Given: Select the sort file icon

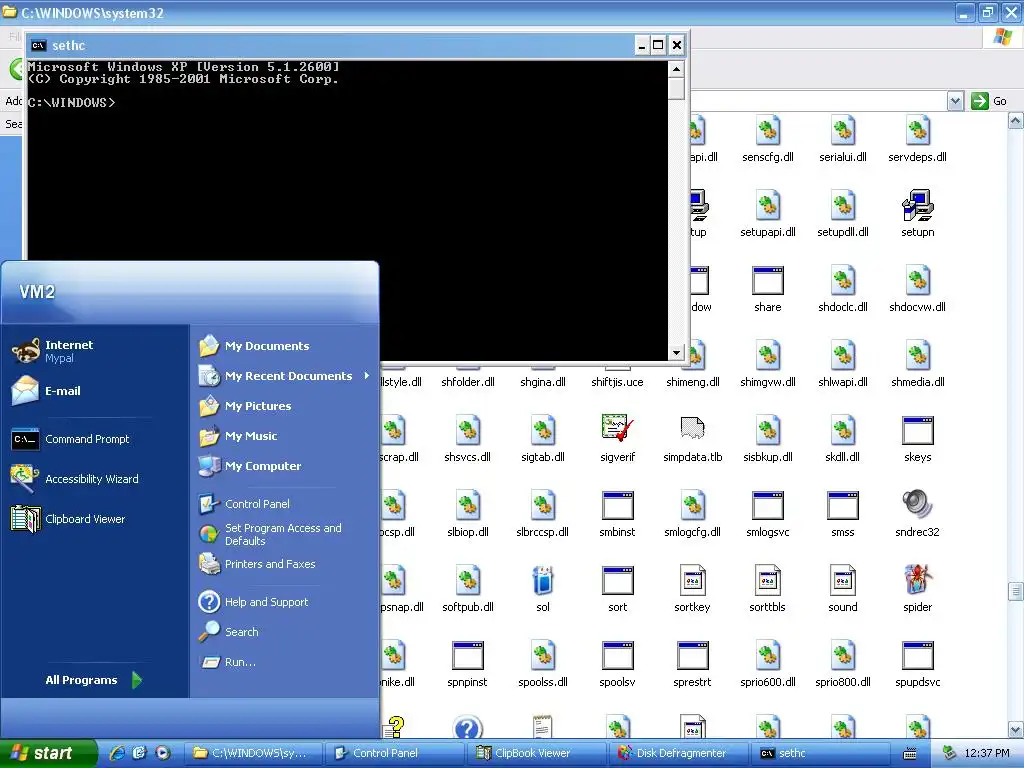Looking at the screenshot, I should pyautogui.click(x=617, y=581).
